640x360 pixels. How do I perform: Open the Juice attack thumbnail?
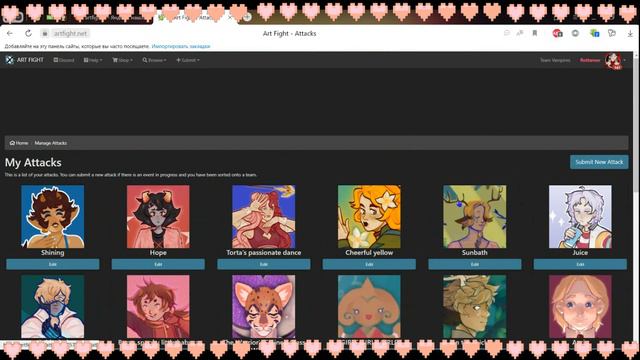click(580, 217)
